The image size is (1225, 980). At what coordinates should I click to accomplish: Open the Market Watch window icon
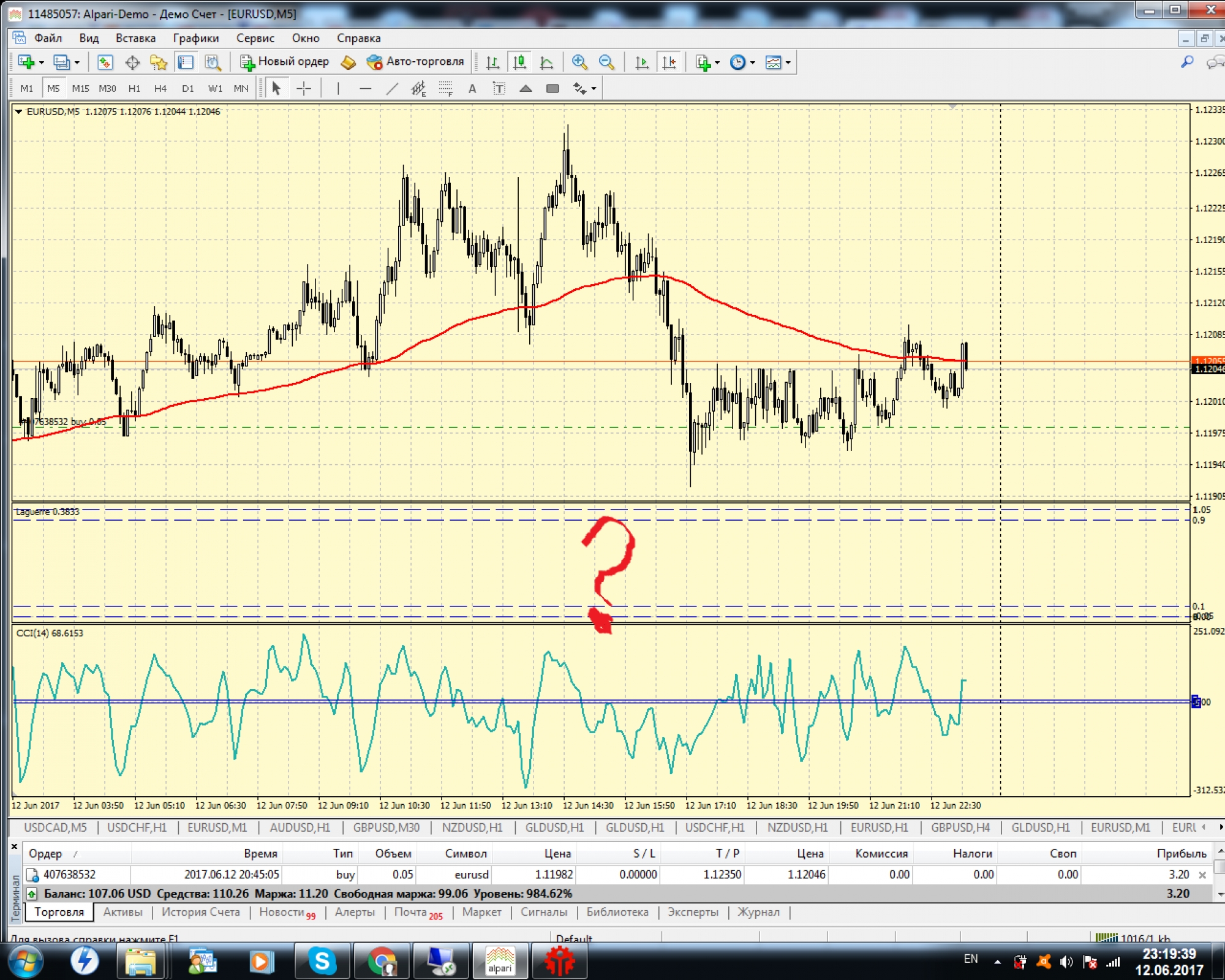coord(105,62)
